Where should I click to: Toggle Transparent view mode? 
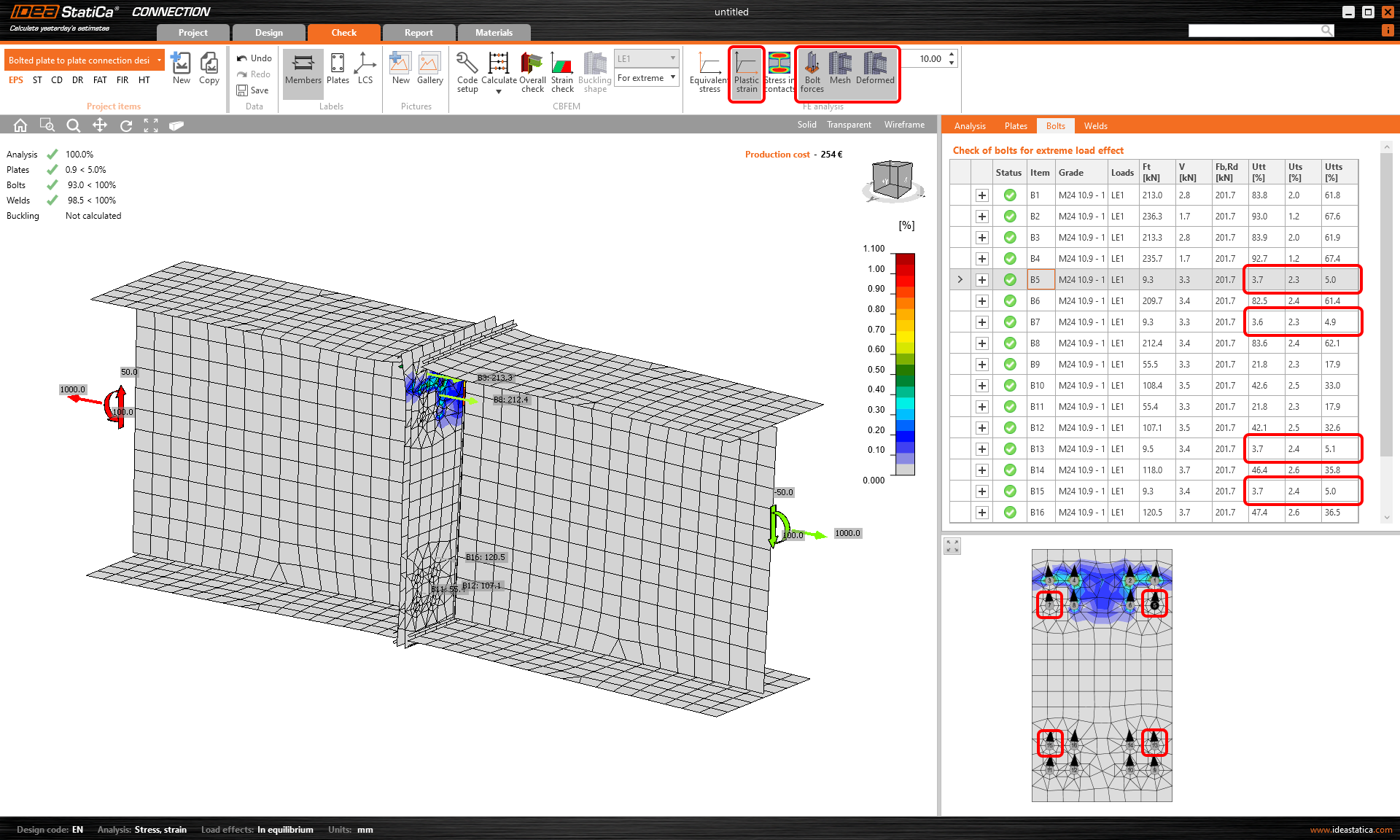[849, 124]
